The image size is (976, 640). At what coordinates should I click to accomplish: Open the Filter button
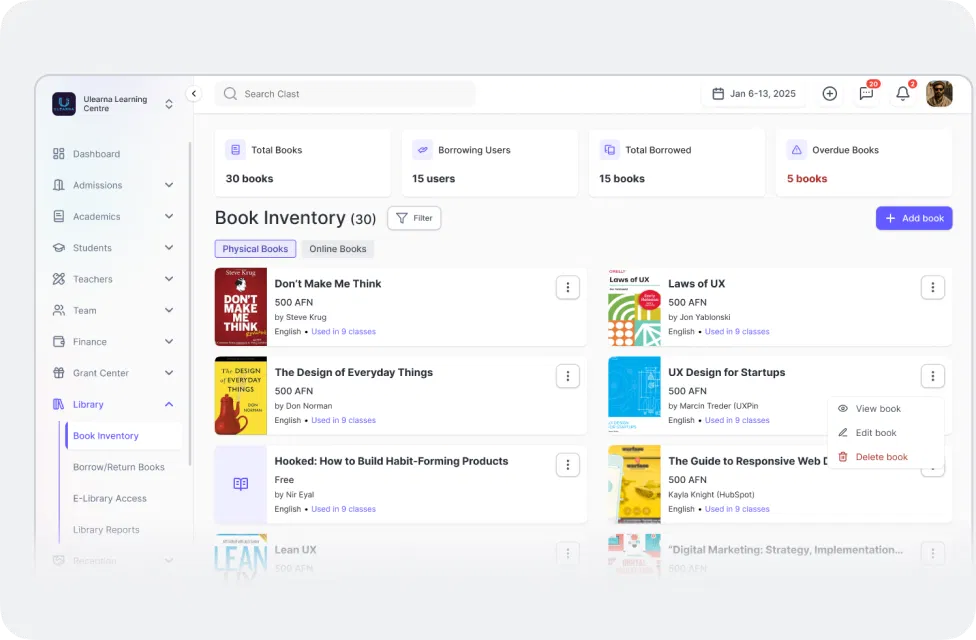pos(414,218)
